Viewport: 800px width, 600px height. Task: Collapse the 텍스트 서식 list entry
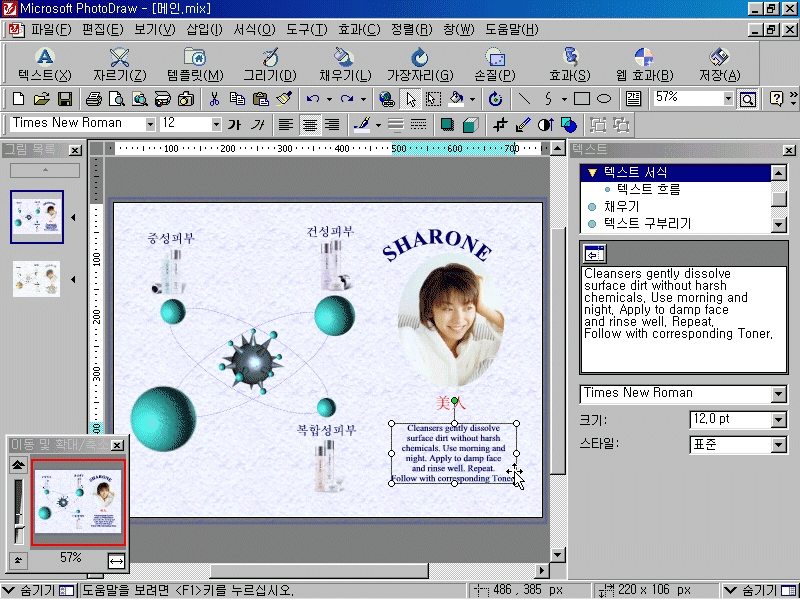[x=592, y=172]
